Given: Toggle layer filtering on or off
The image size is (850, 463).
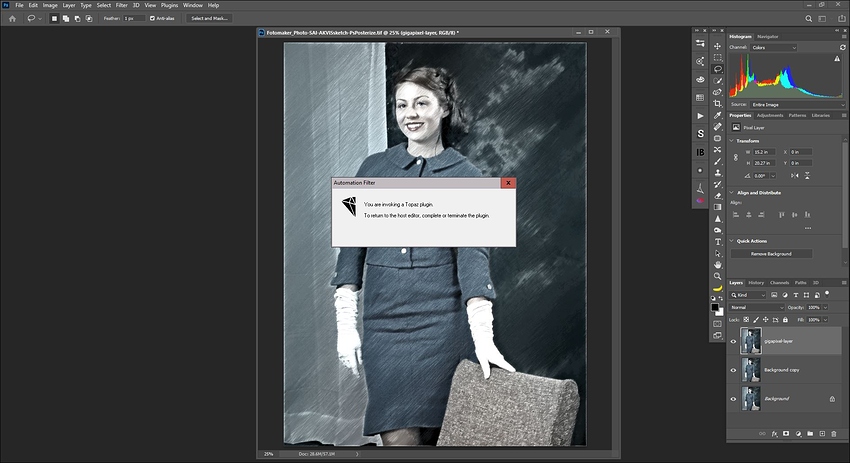Looking at the screenshot, I should [x=827, y=293].
